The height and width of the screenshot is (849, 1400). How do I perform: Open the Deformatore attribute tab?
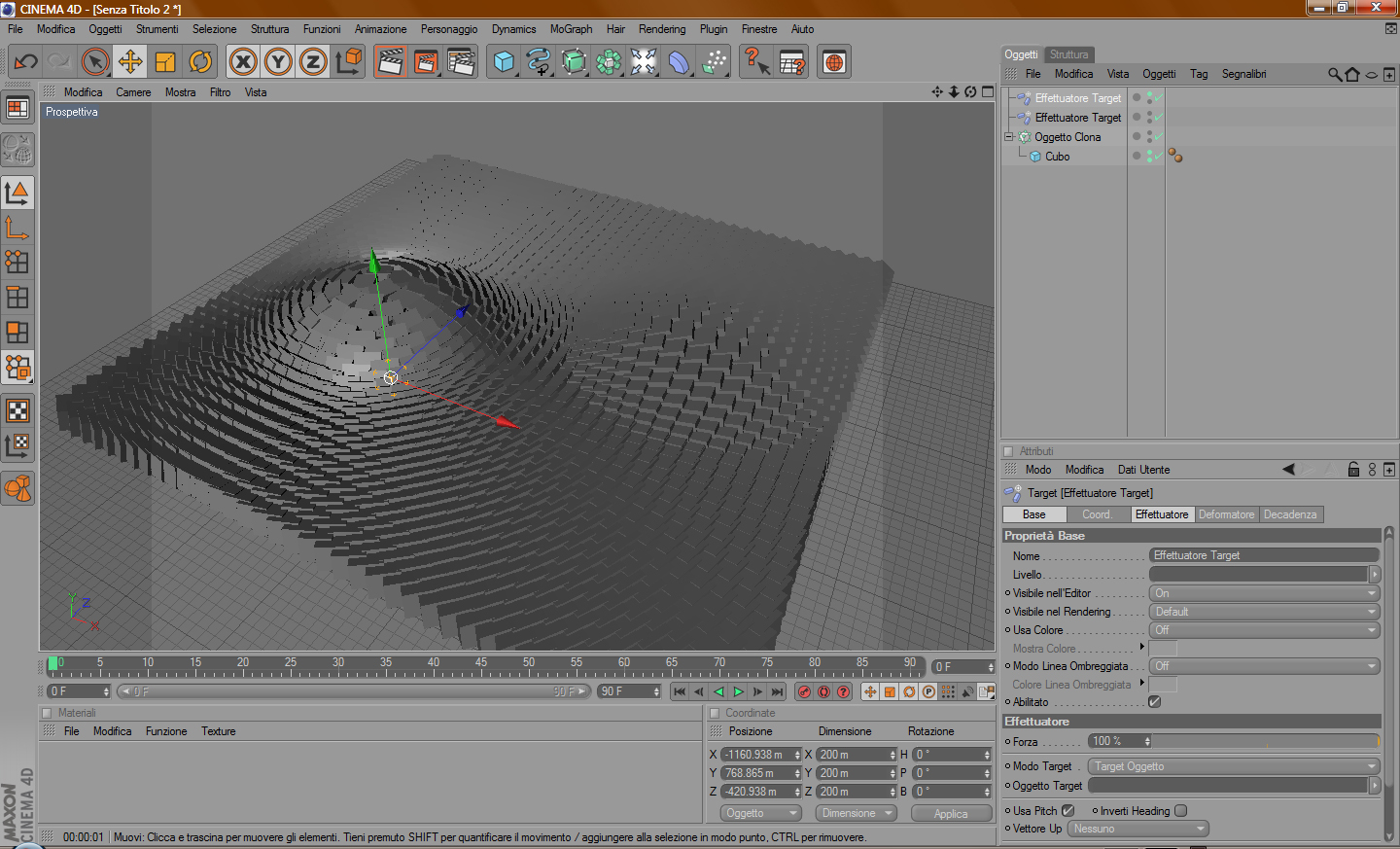tap(1226, 514)
